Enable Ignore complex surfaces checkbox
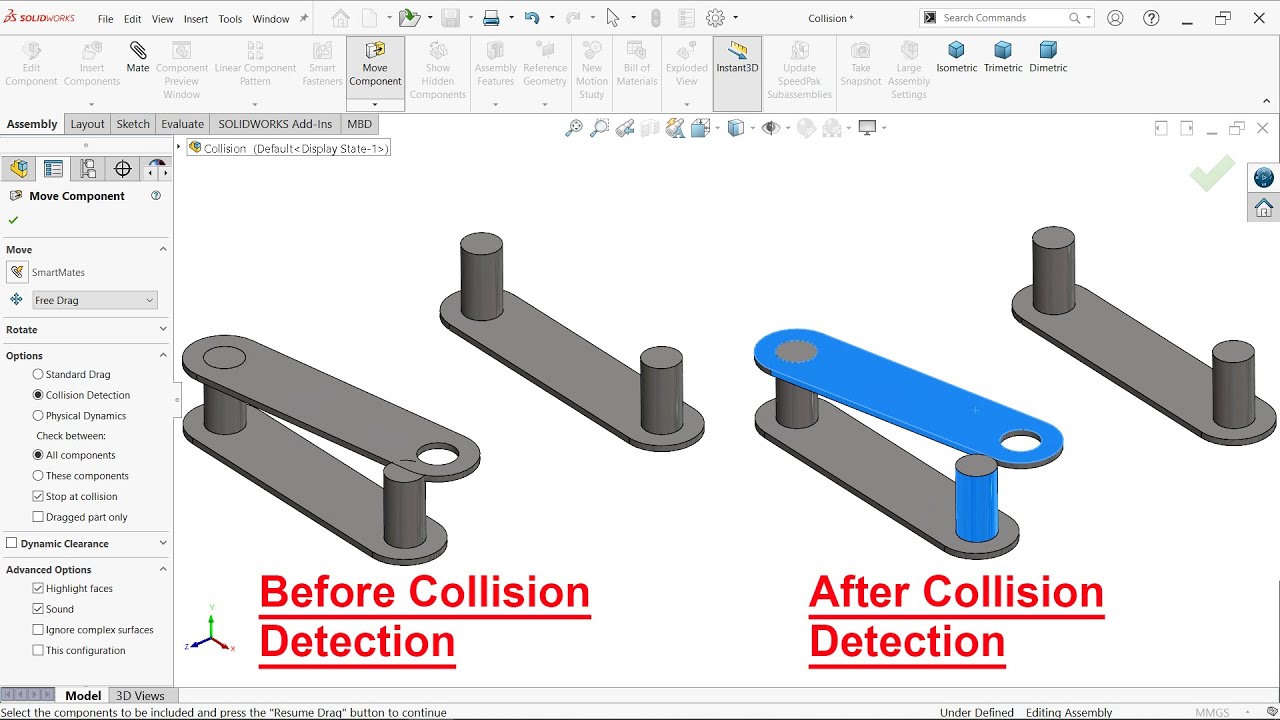 pos(38,630)
